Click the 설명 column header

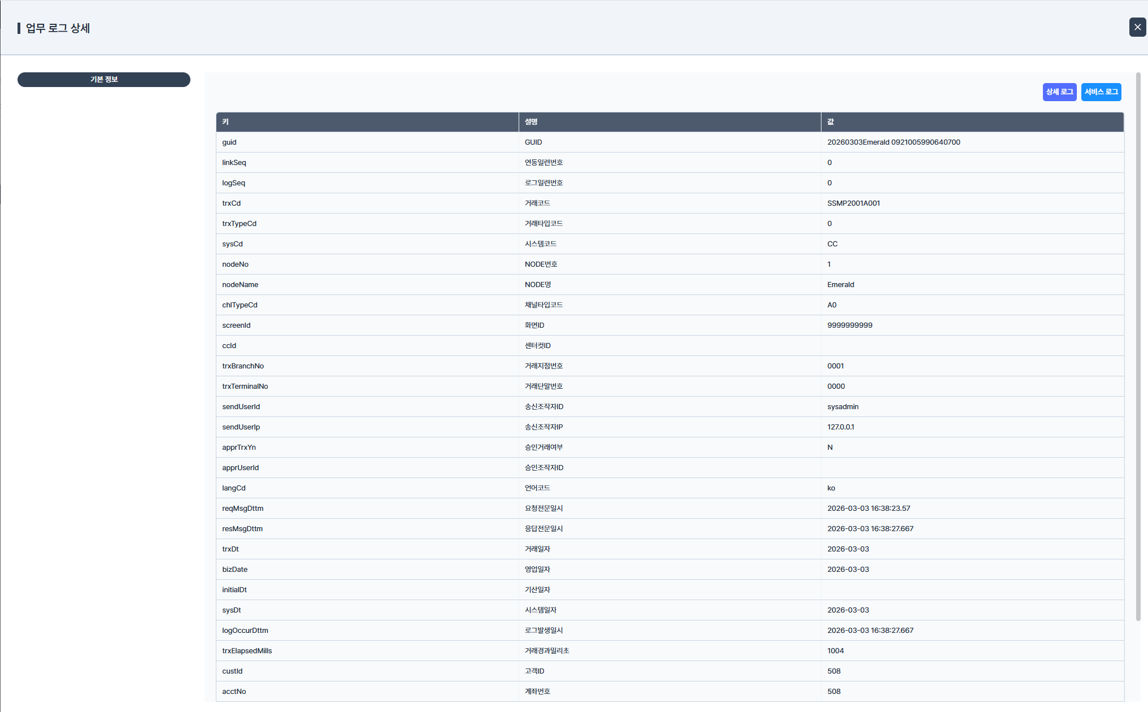(670, 122)
